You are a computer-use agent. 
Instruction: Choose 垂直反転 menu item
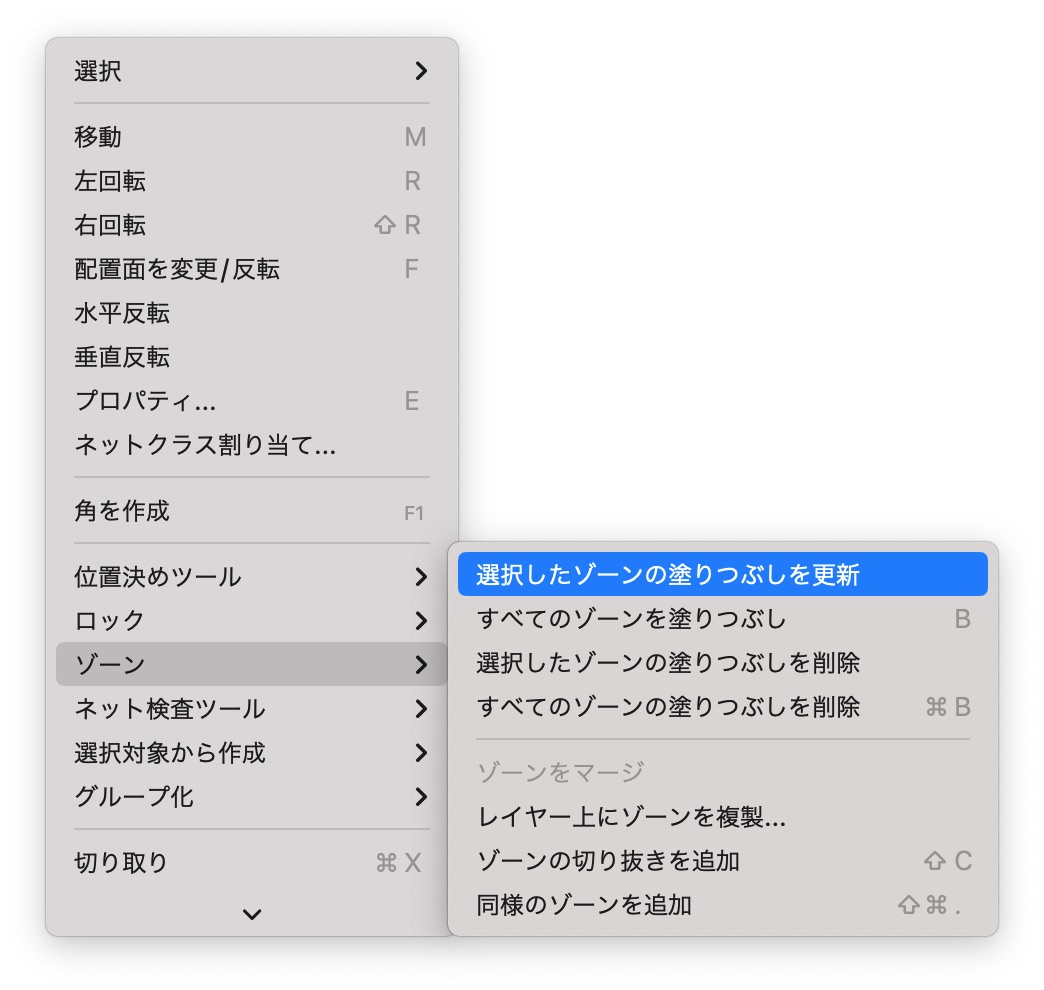[251, 357]
